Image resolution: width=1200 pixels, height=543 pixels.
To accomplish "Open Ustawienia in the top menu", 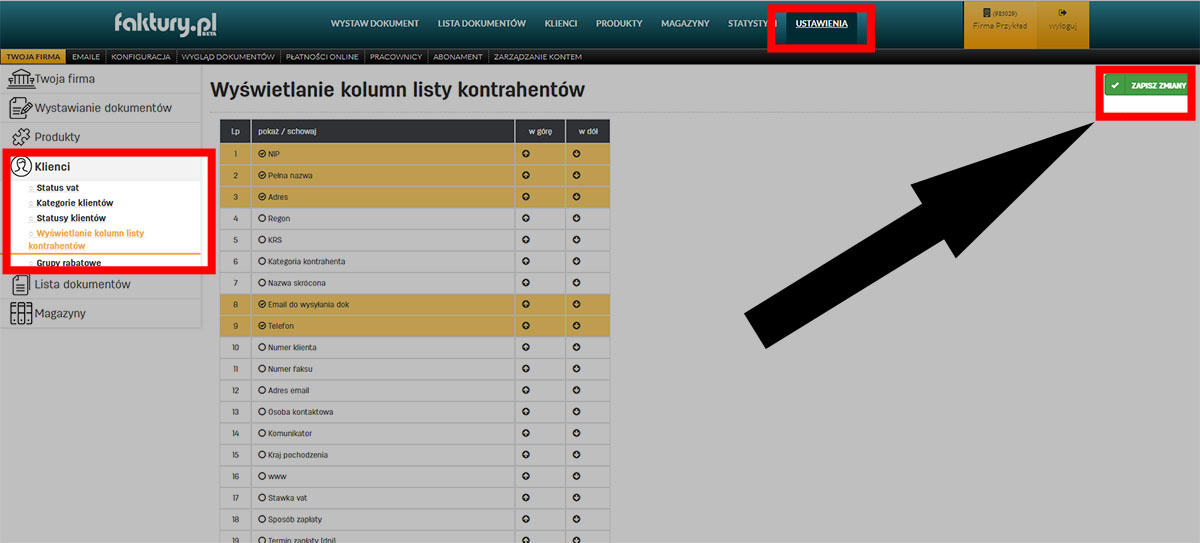I will [x=822, y=23].
